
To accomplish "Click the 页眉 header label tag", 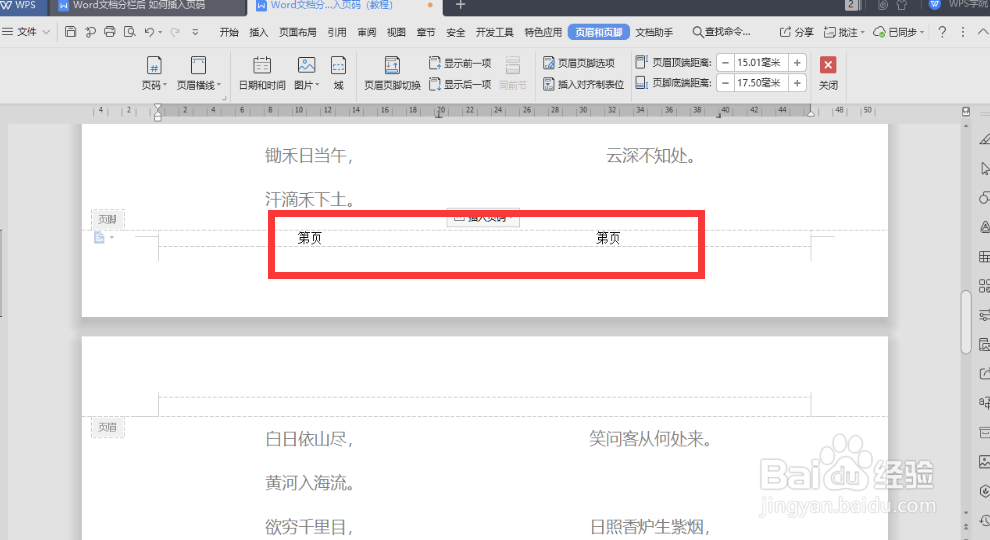I will pos(107,428).
